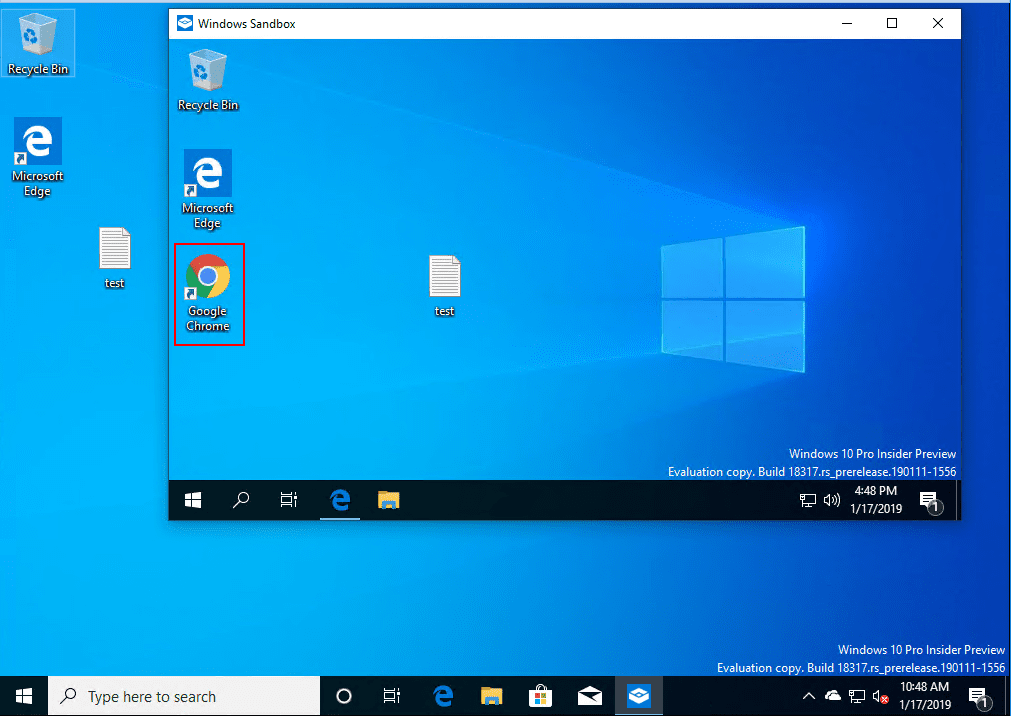The image size is (1011, 716).
Task: Expand hidden icons chevron in host tray
Action: click(x=809, y=696)
